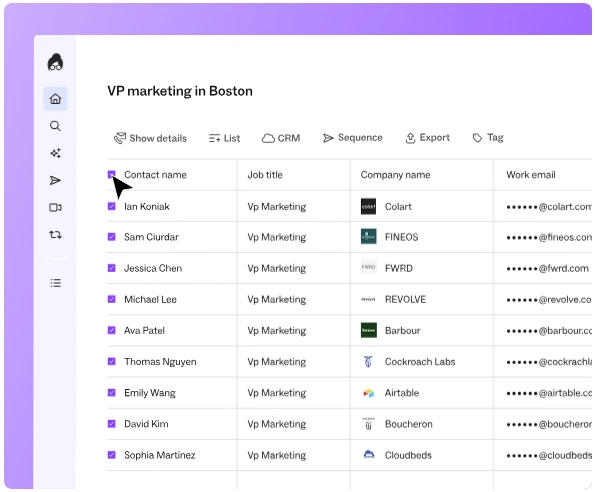The image size is (596, 492).
Task: Click the Lusha mascot logo in sidebar
Action: [55, 62]
